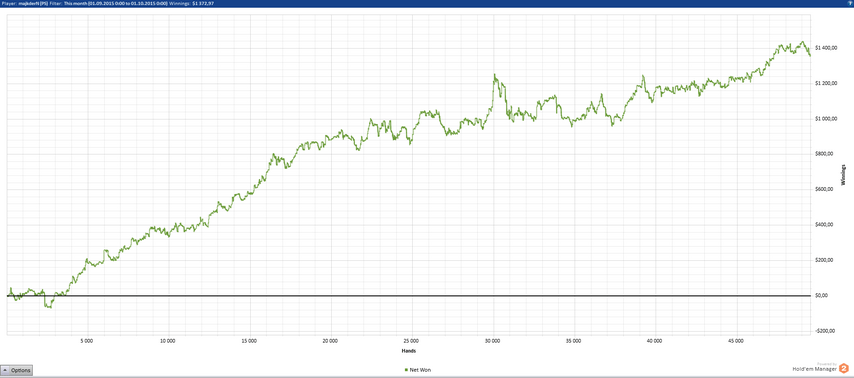Click the $800,00 axis label
This screenshot has width=854, height=378.
825,154
